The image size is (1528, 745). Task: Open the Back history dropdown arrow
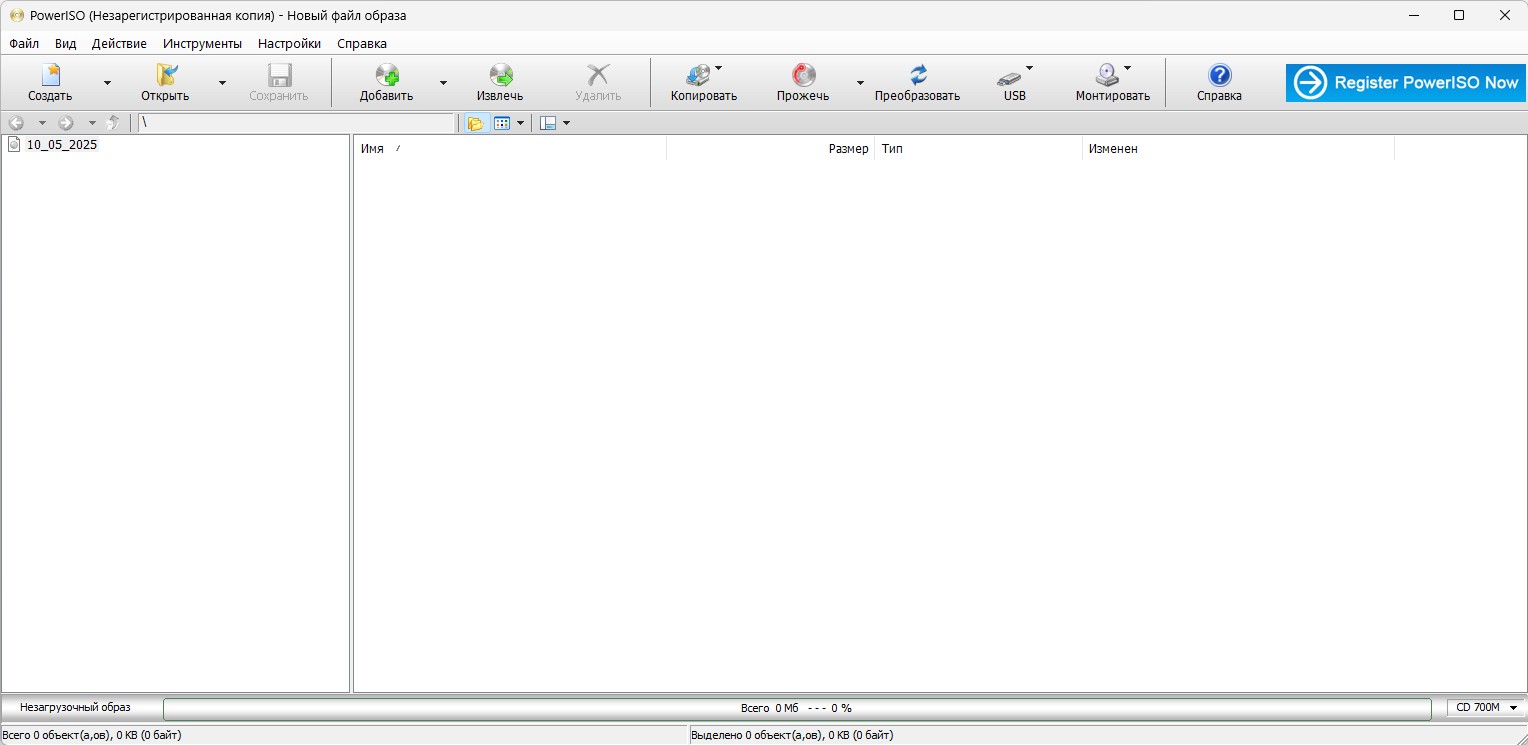(42, 123)
